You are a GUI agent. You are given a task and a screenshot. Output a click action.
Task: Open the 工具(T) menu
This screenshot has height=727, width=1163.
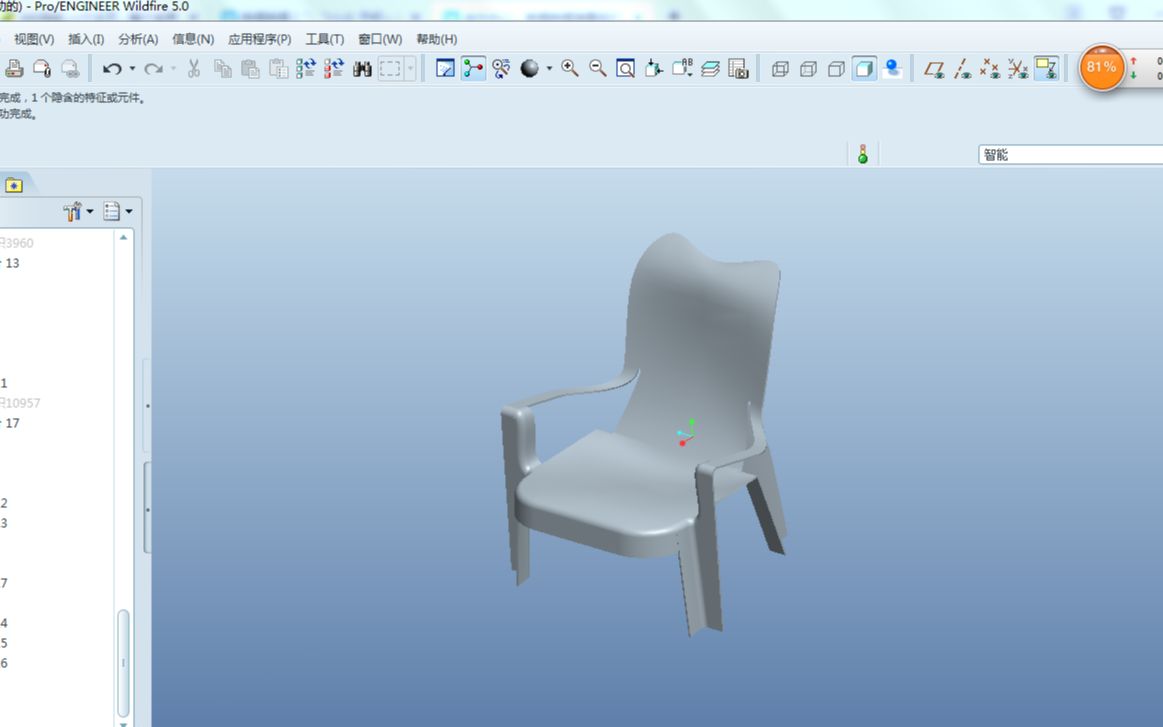click(324, 39)
